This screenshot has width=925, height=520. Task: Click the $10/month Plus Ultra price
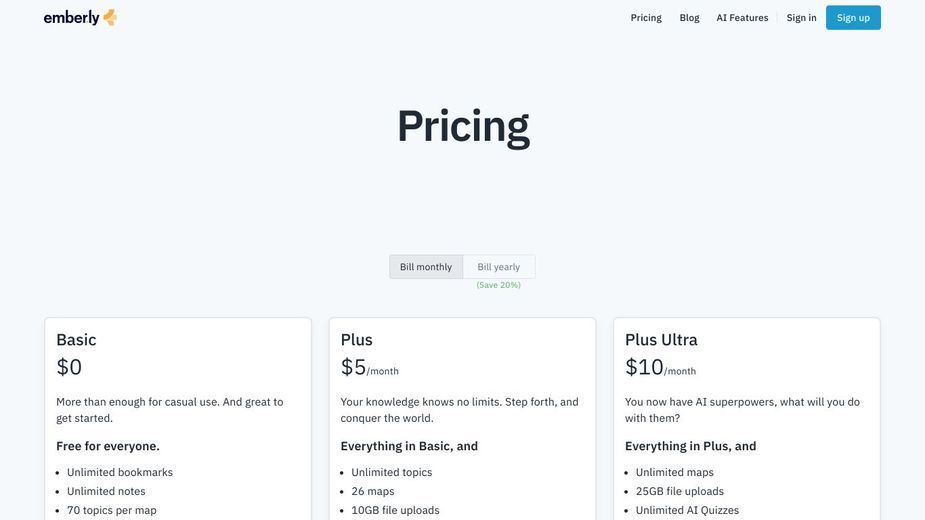tap(660, 367)
